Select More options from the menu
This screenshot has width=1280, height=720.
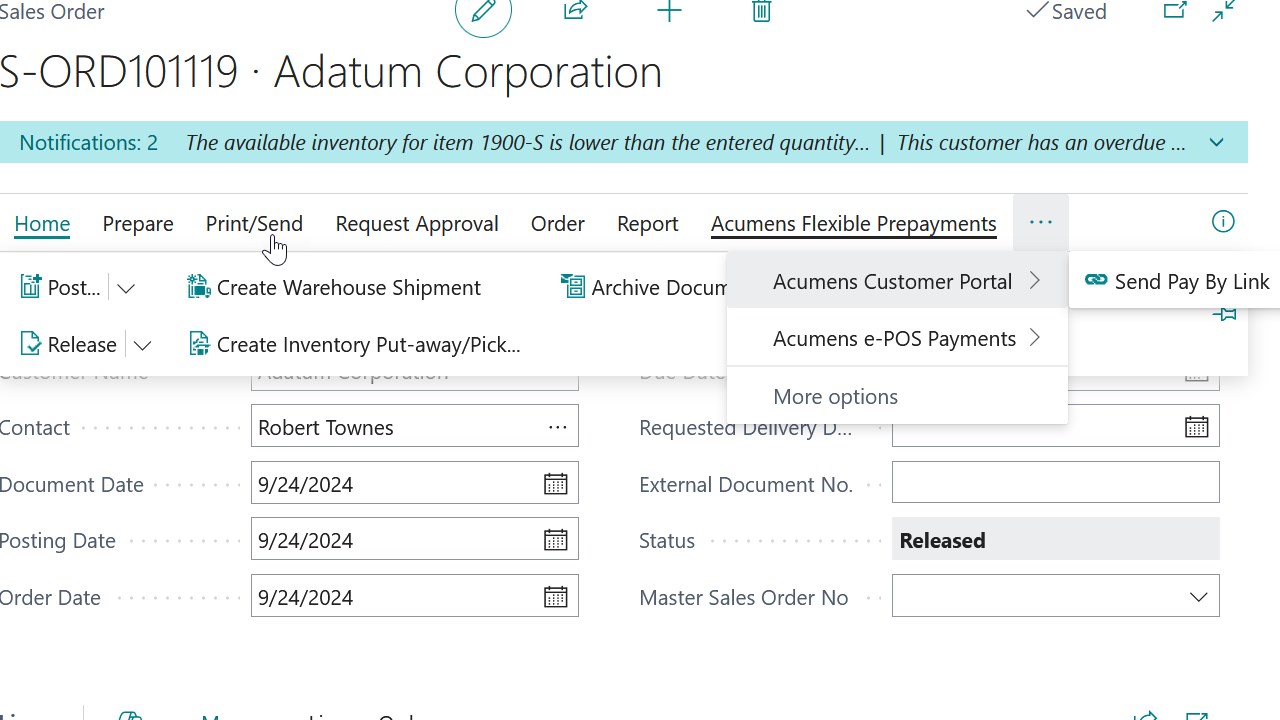(835, 396)
